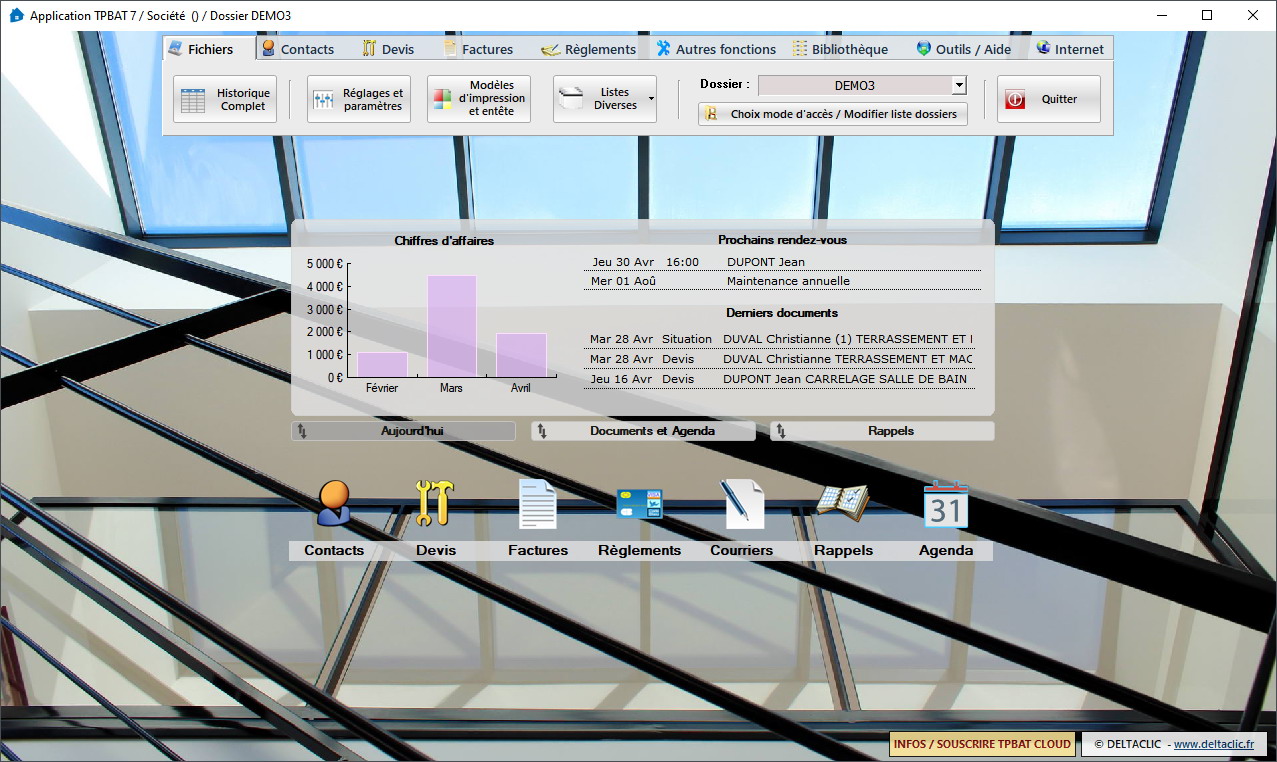Expand the Rappels panel toggle
Screen dimensions: 1277x762
point(882,431)
